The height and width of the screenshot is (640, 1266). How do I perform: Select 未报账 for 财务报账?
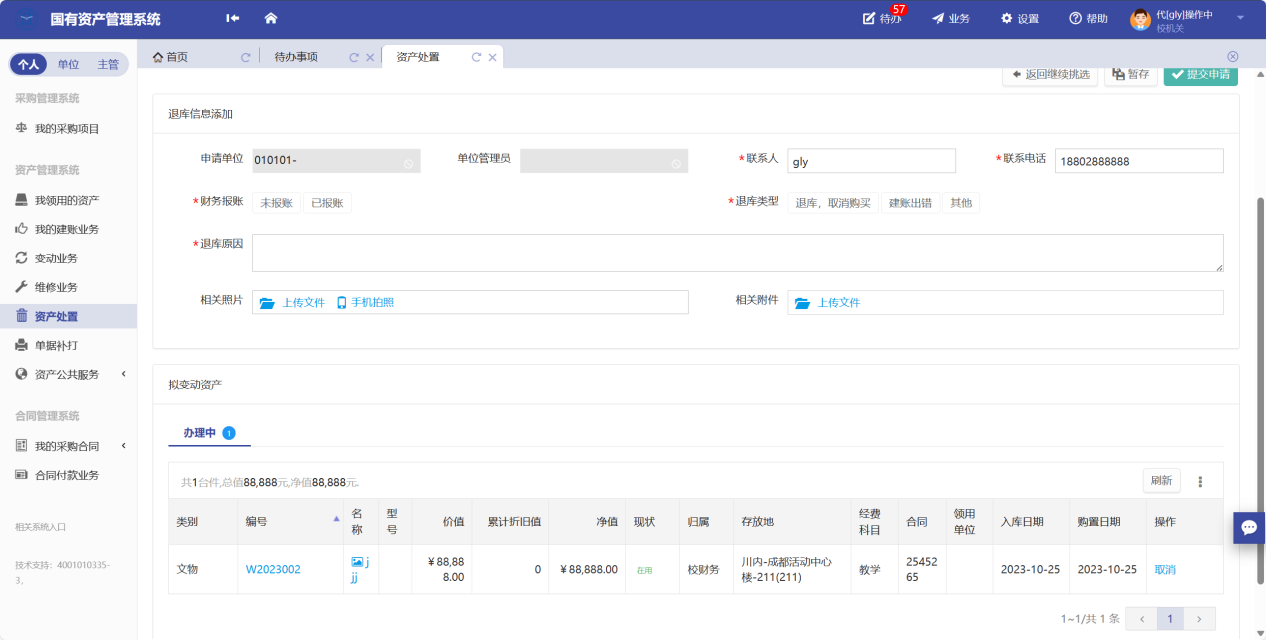tap(276, 203)
